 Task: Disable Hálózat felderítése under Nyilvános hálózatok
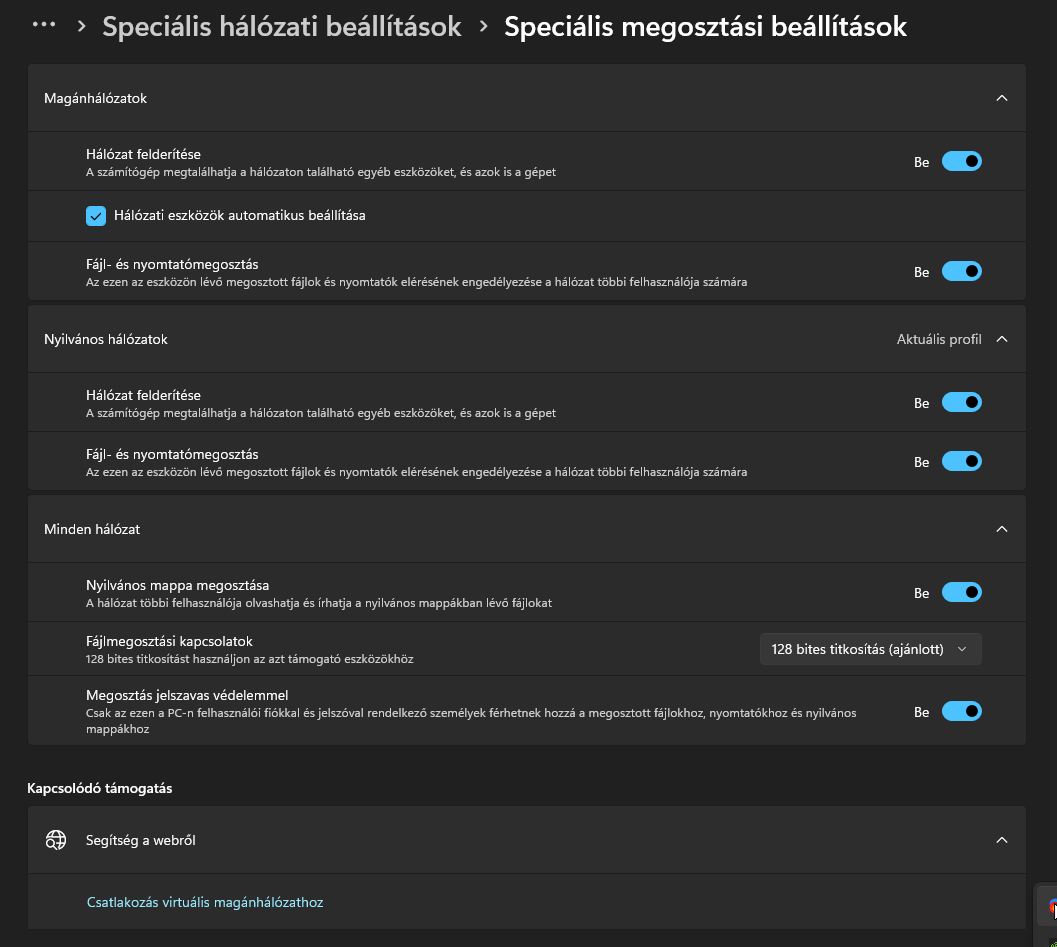[x=961, y=402]
